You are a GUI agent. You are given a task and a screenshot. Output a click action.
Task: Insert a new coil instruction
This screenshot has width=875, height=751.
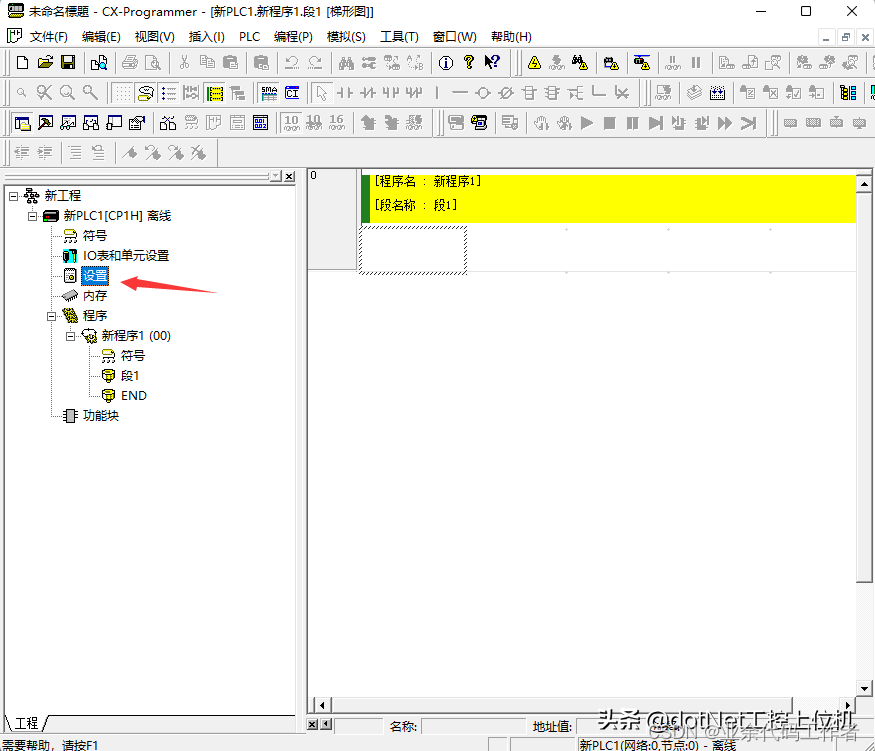tap(483, 93)
